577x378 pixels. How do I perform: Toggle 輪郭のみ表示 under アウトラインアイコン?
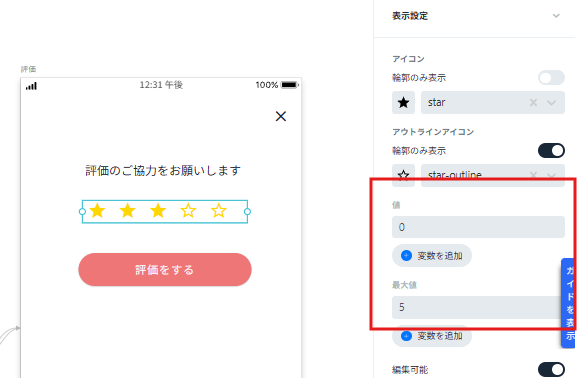(551, 151)
